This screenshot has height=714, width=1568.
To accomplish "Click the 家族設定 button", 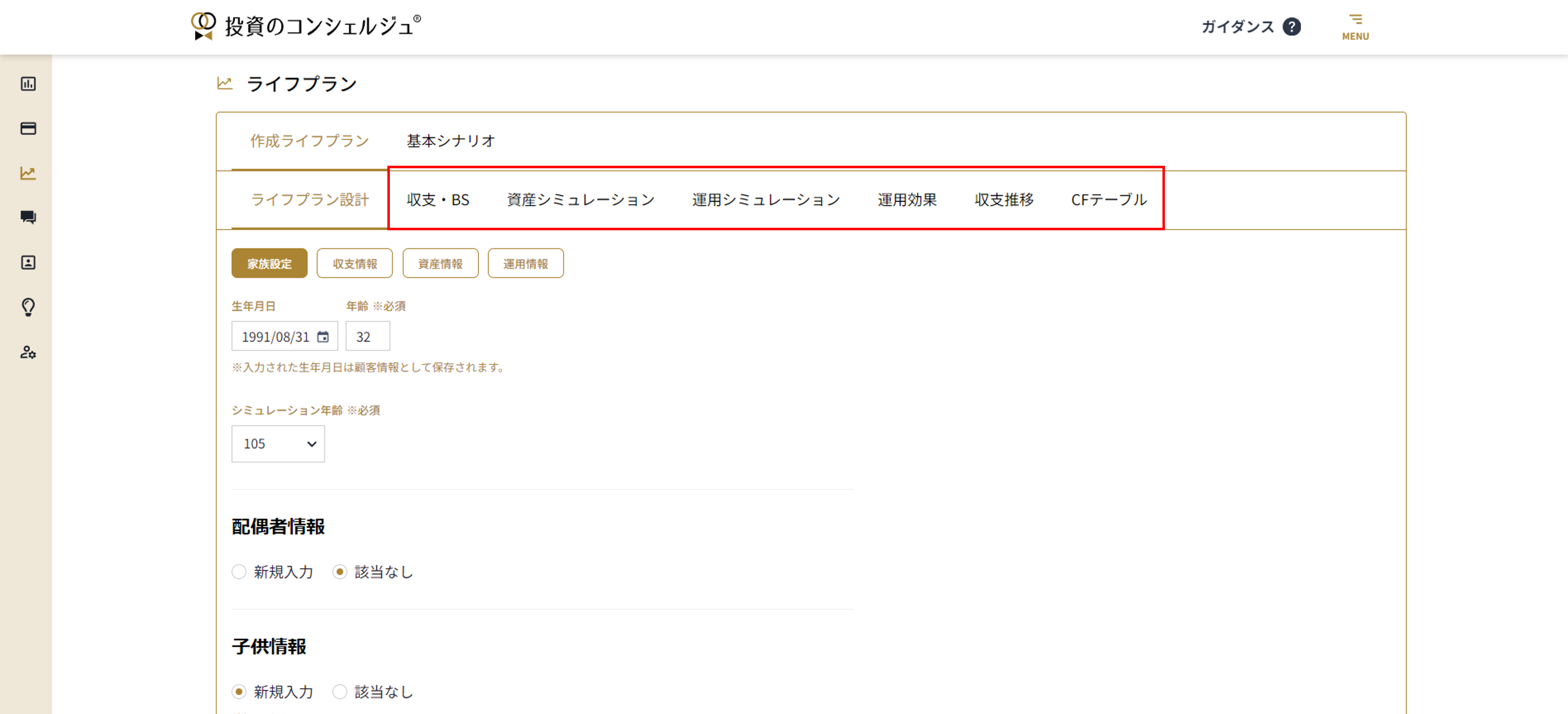I will [x=269, y=263].
